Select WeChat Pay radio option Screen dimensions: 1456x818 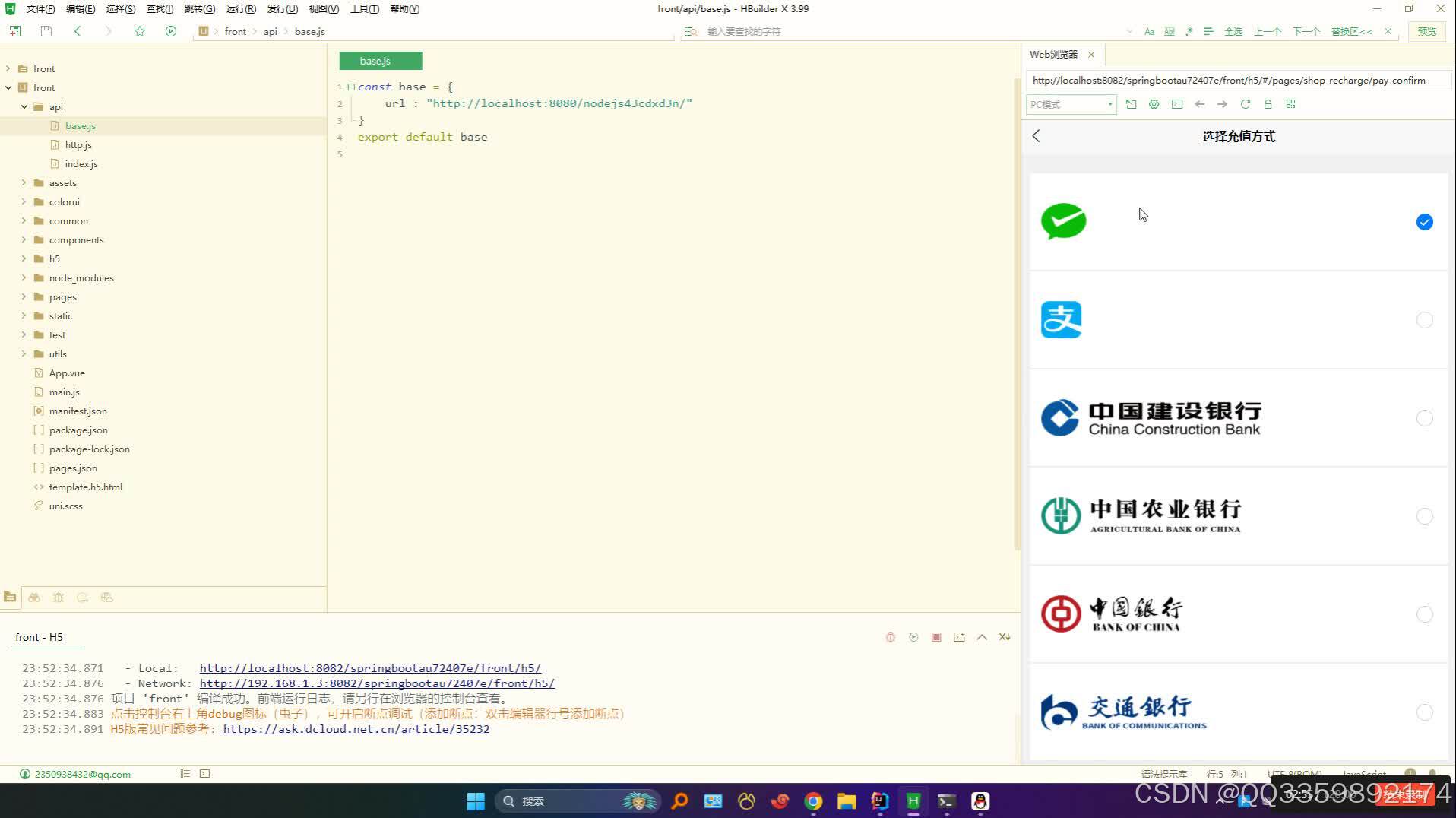click(1424, 222)
